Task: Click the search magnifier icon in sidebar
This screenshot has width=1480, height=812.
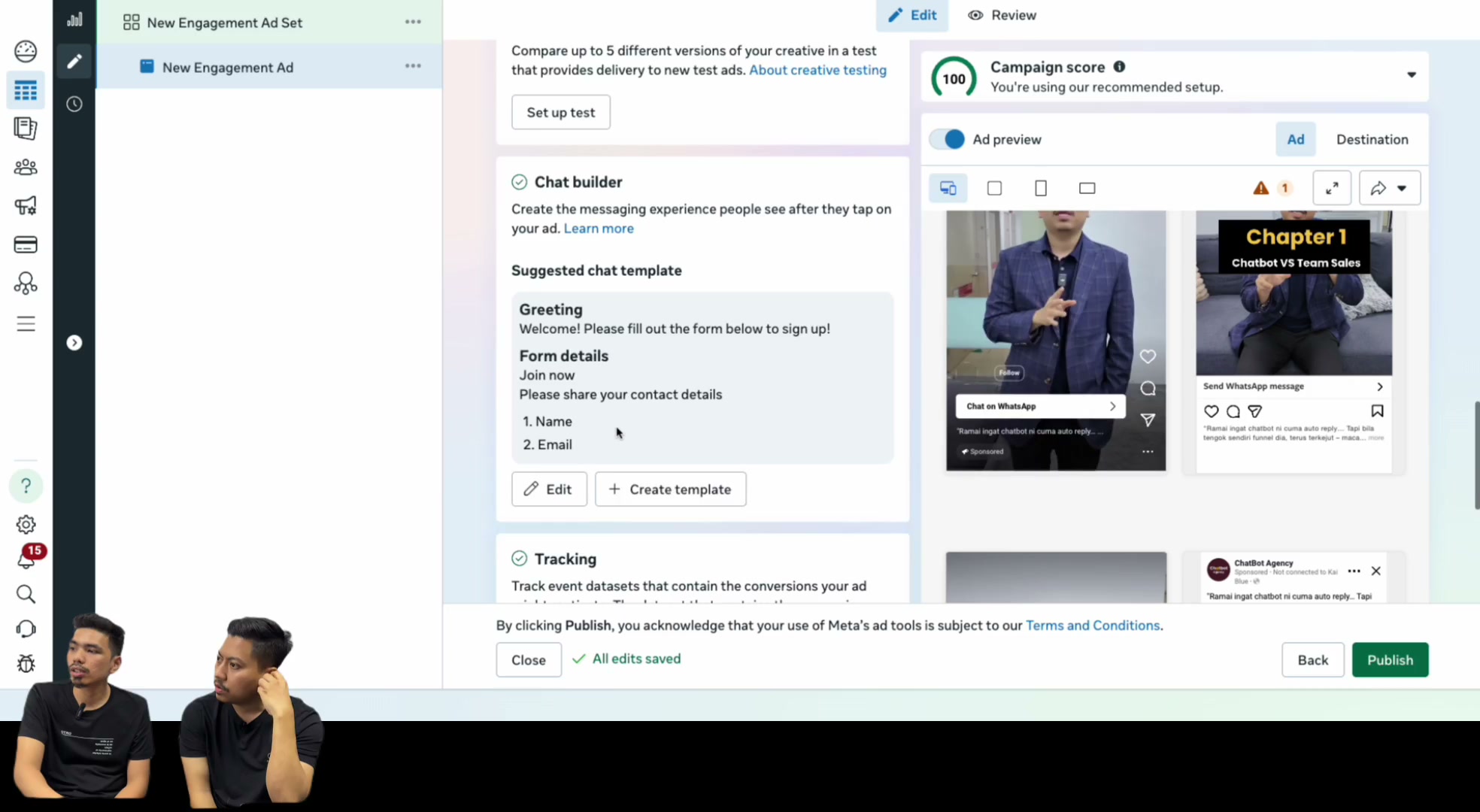Action: 26,594
